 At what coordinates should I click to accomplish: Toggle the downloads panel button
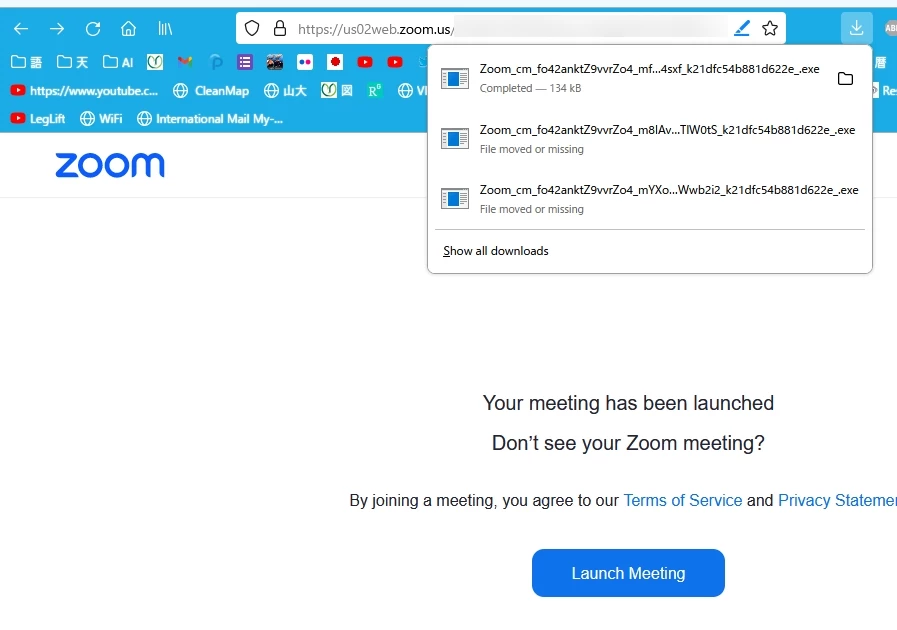[x=856, y=28]
